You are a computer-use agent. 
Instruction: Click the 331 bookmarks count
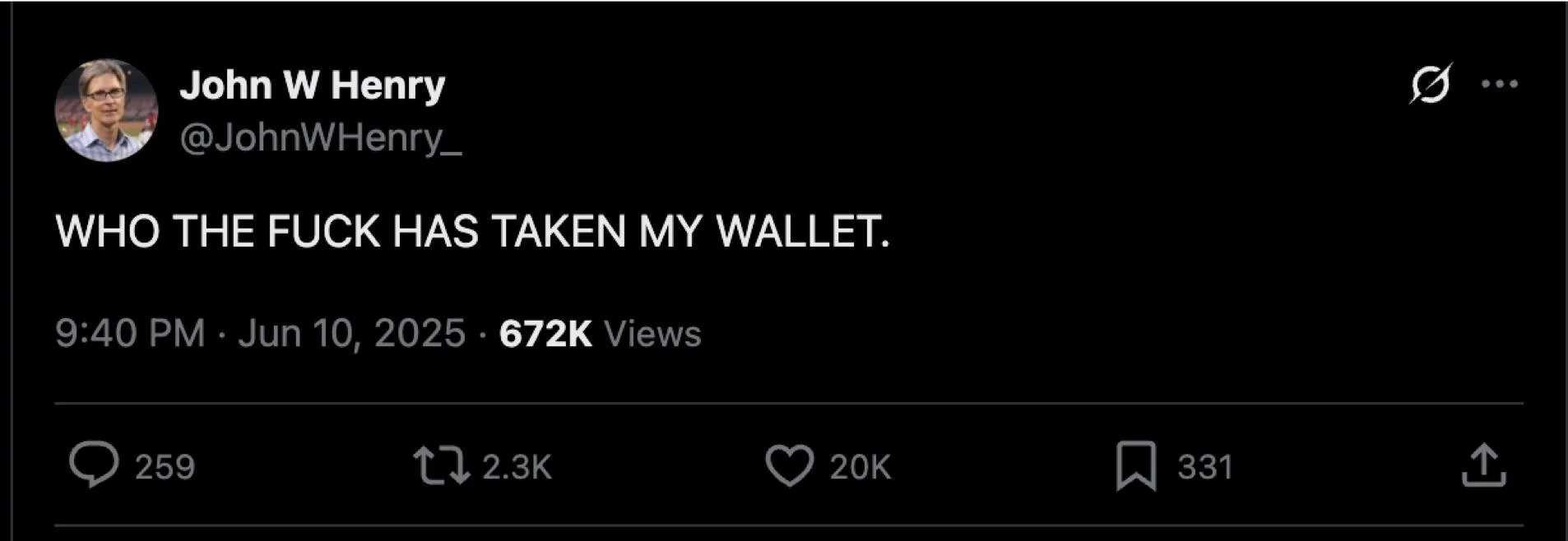click(x=1205, y=467)
